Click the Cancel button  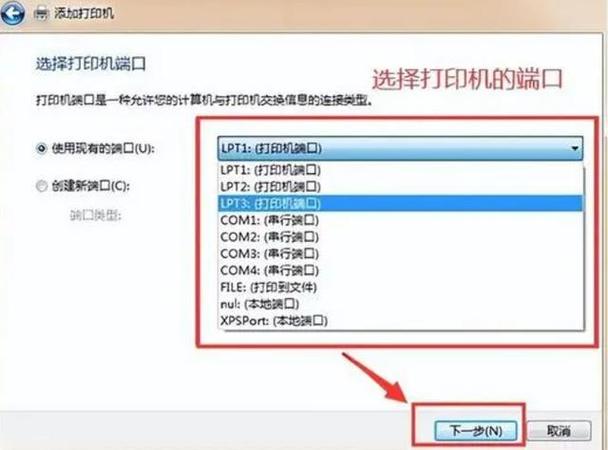558,430
